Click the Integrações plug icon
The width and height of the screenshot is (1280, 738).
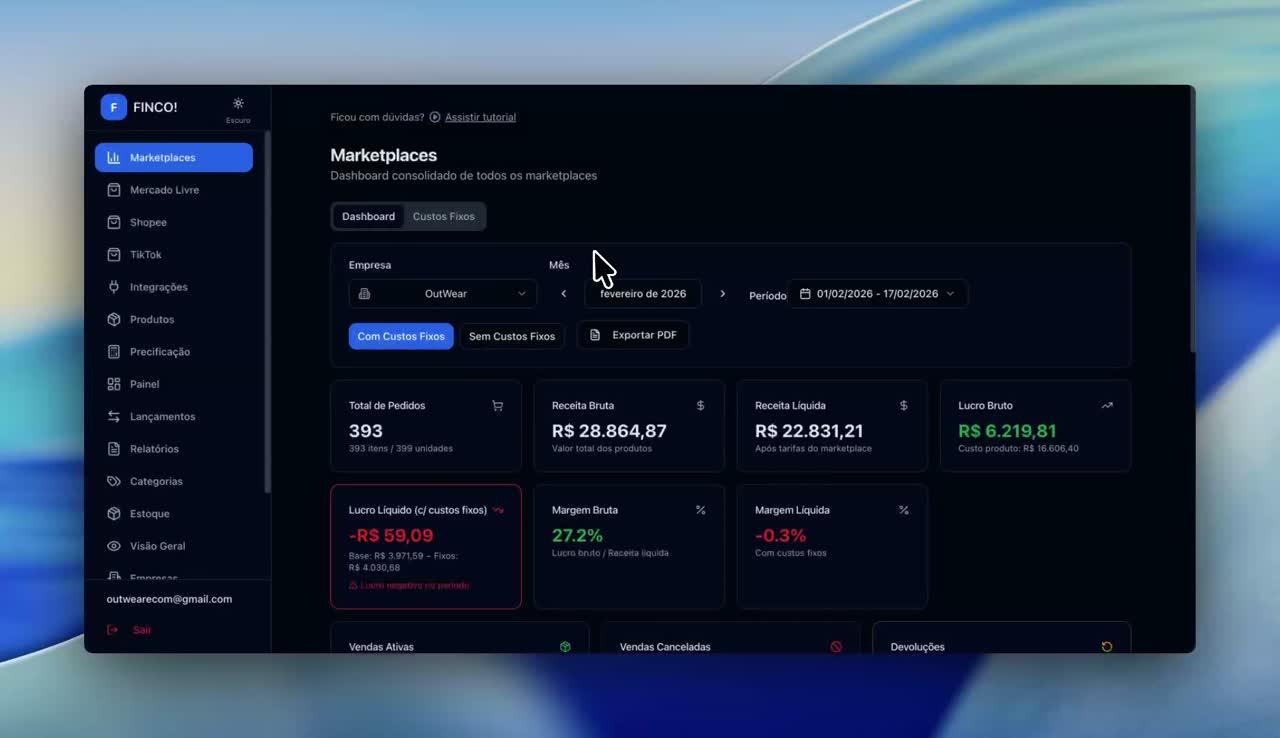[114, 287]
